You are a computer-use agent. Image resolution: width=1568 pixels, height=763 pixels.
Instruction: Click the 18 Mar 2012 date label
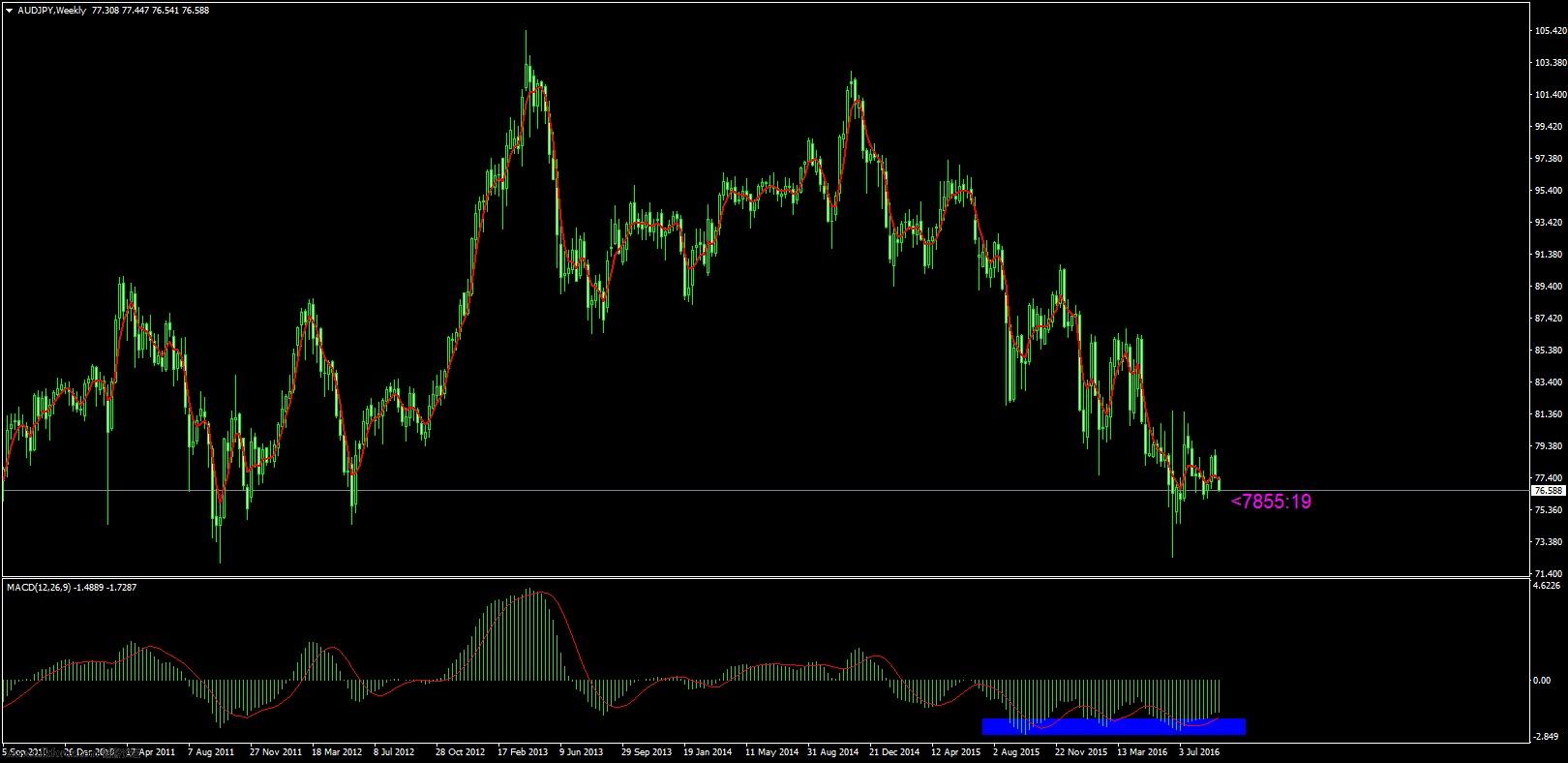337,751
